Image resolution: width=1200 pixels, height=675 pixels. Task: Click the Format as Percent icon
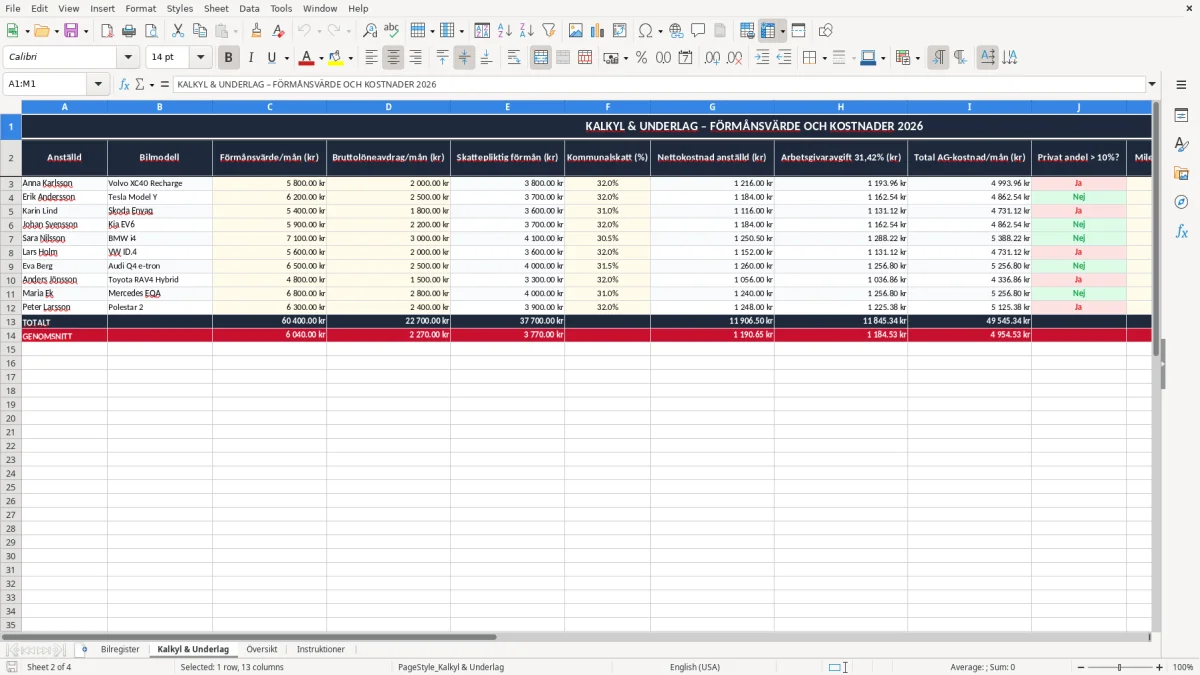[641, 58]
